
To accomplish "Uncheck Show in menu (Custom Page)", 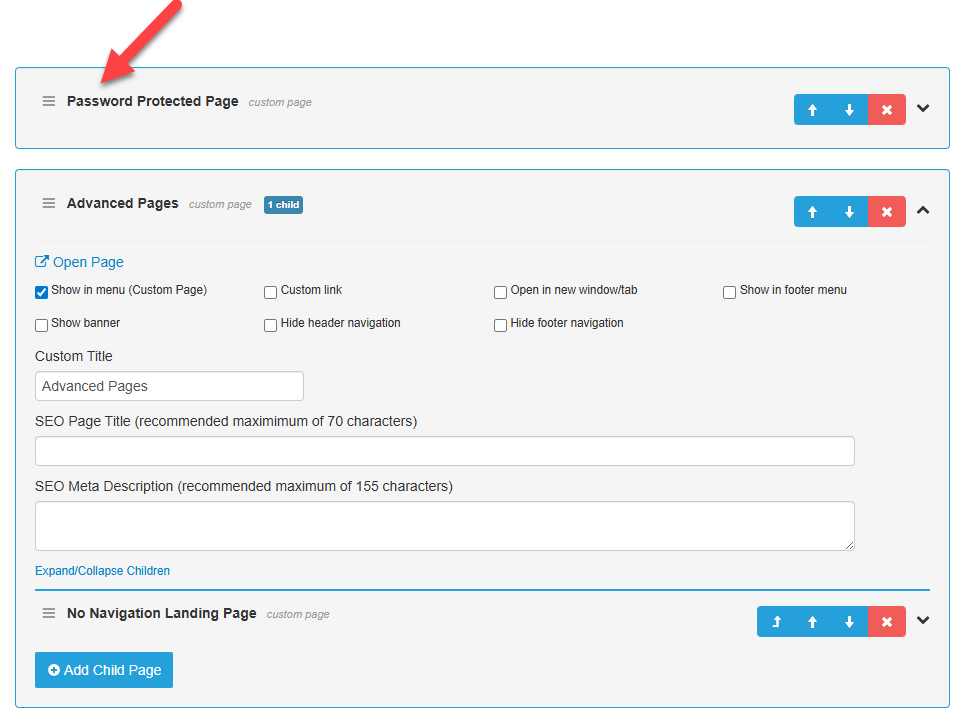I will click(x=42, y=292).
